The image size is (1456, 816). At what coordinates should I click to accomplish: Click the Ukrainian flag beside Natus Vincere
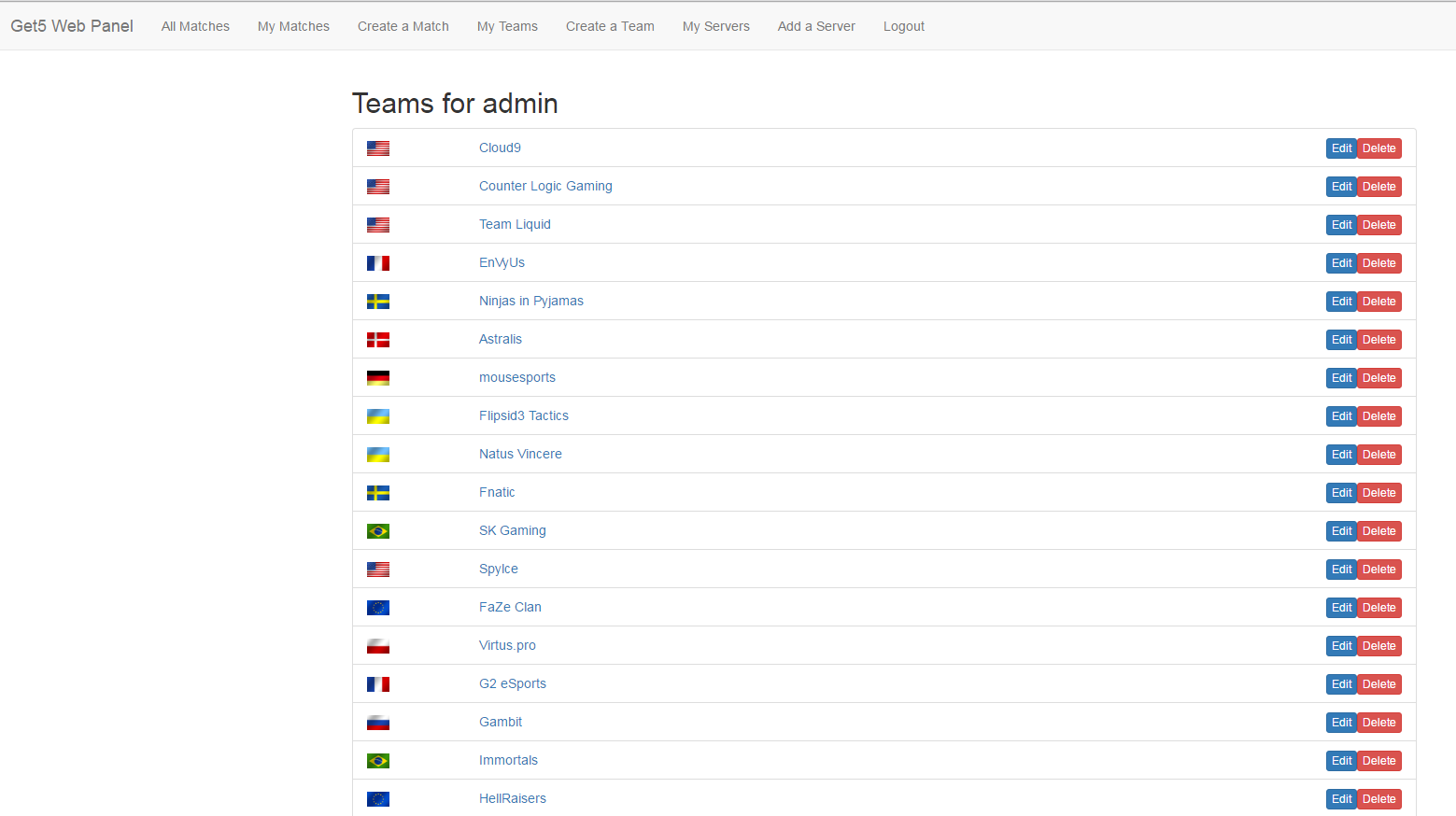click(x=378, y=455)
